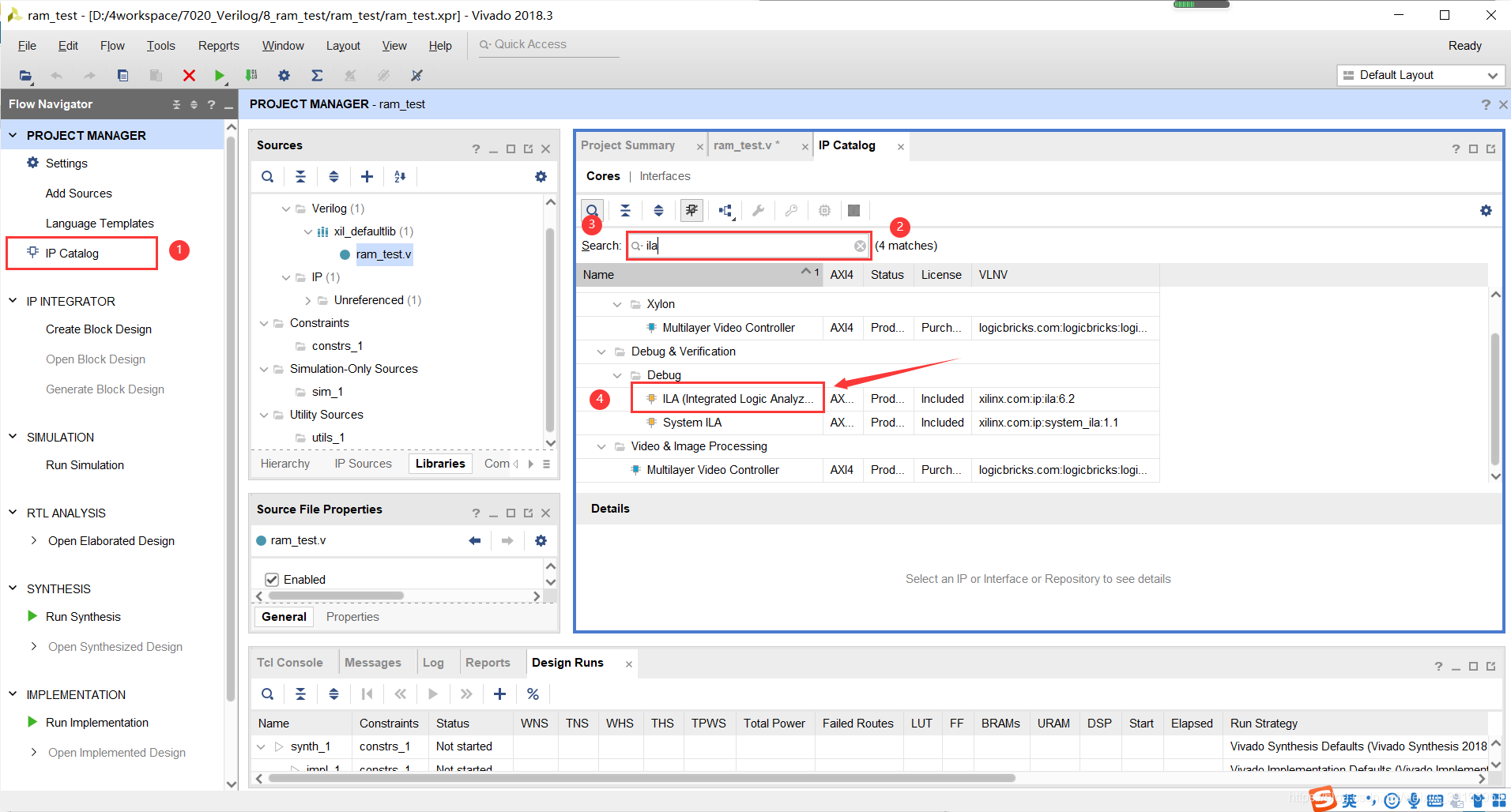Viewport: 1511px width, 812px height.
Task: Click Run Simulation
Action: tap(85, 465)
